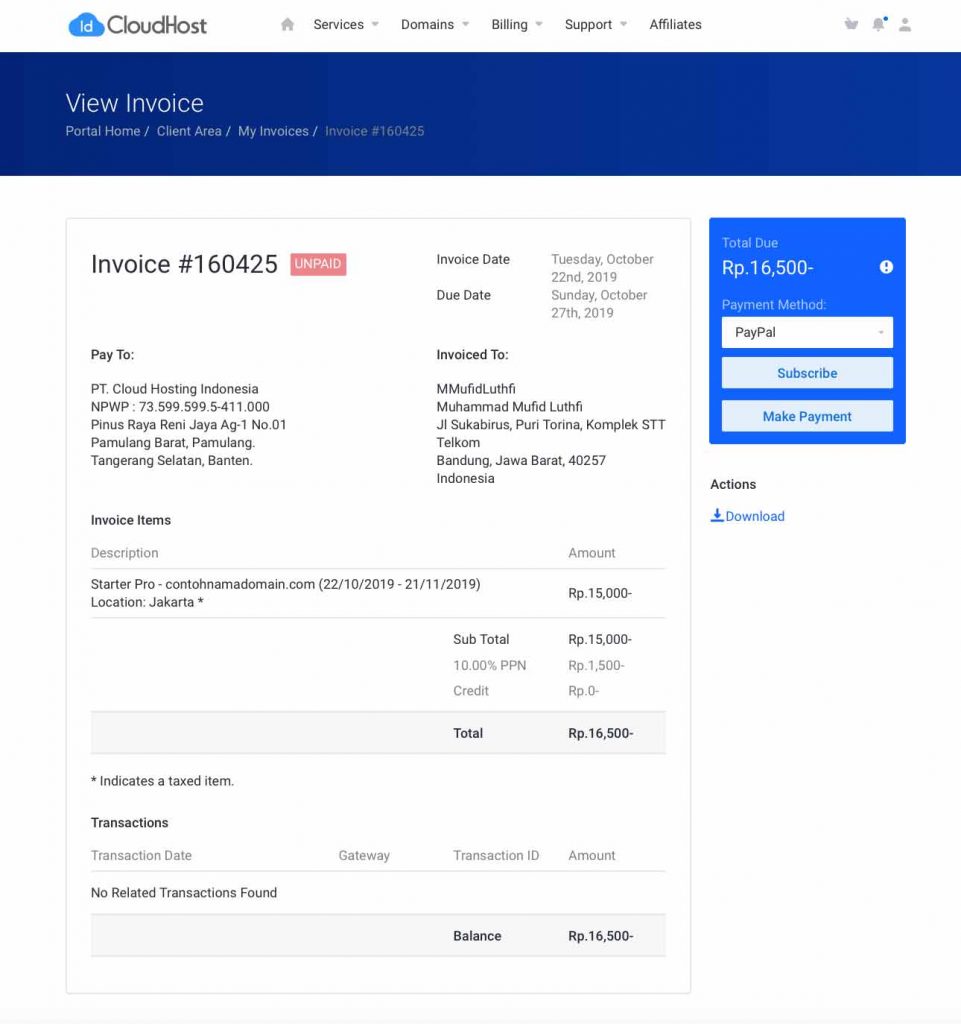Click the Make Payment button
This screenshot has width=961, height=1024.
coord(806,415)
